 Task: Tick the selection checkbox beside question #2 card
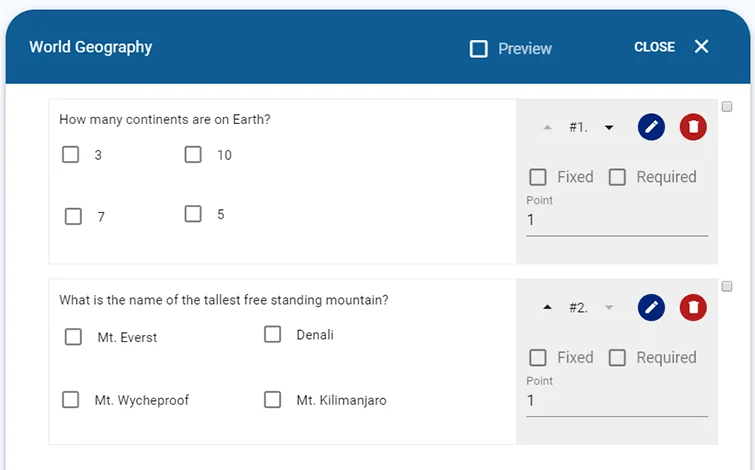point(727,287)
